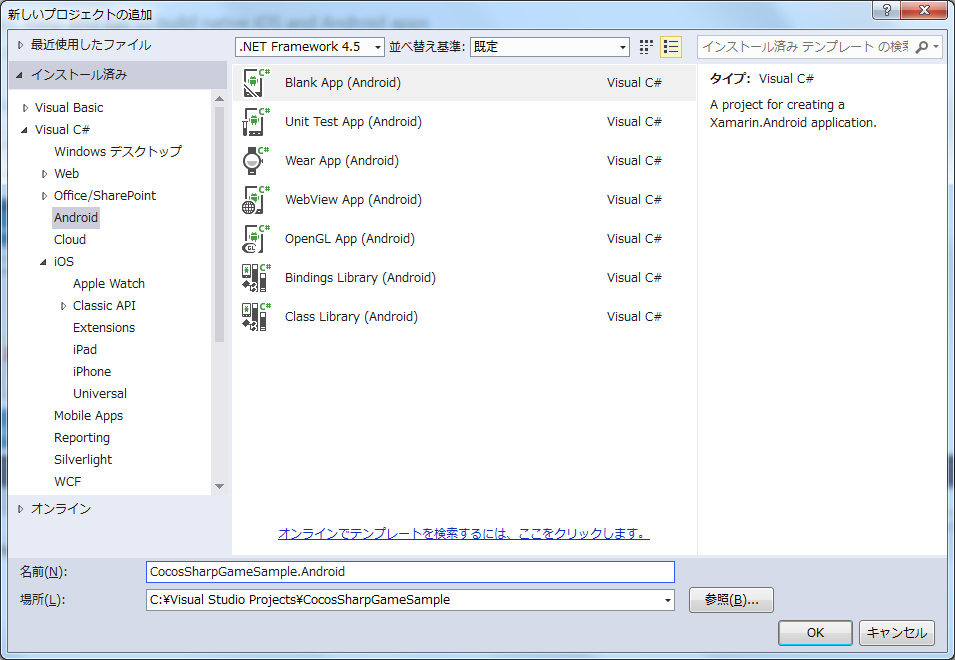Open the sort order 既定 dropdown
This screenshot has height=660, width=955.
coord(549,47)
